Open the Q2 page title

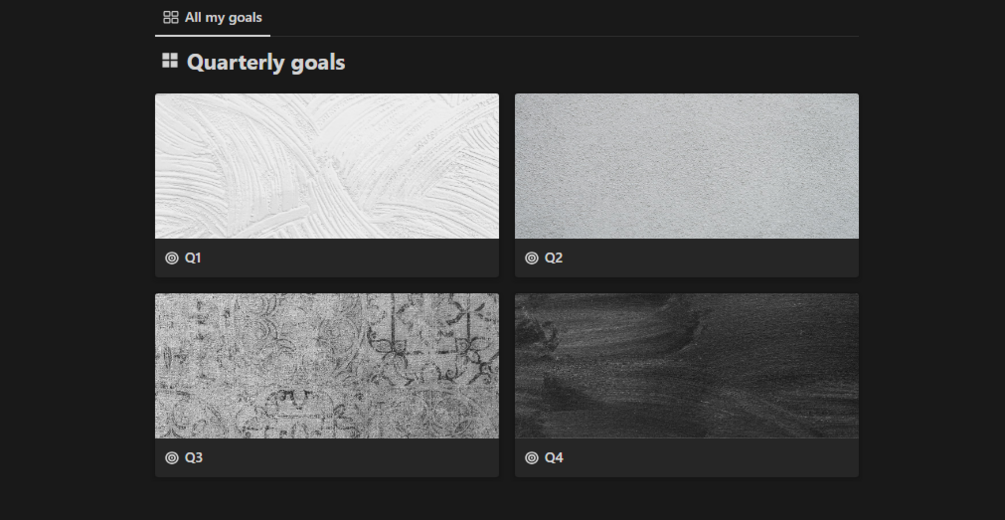553,258
